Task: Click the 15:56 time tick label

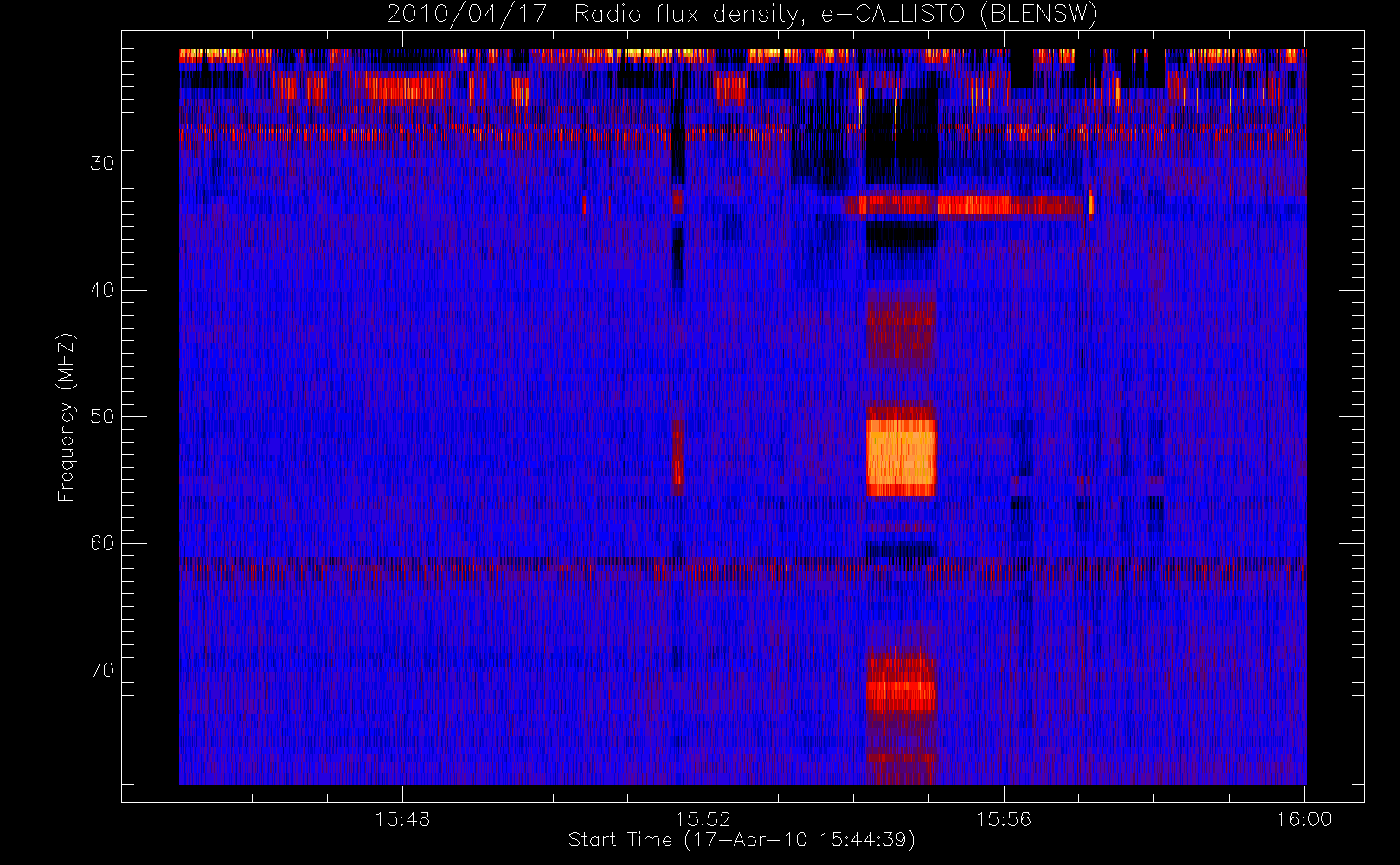Action: click(x=1004, y=819)
